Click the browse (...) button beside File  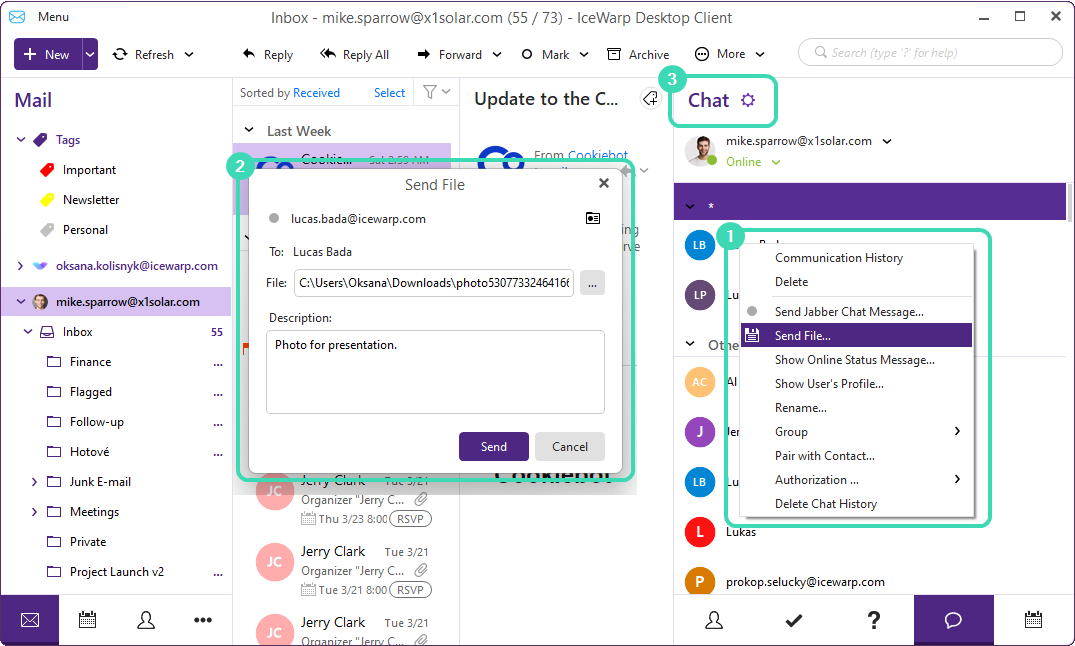click(x=592, y=283)
